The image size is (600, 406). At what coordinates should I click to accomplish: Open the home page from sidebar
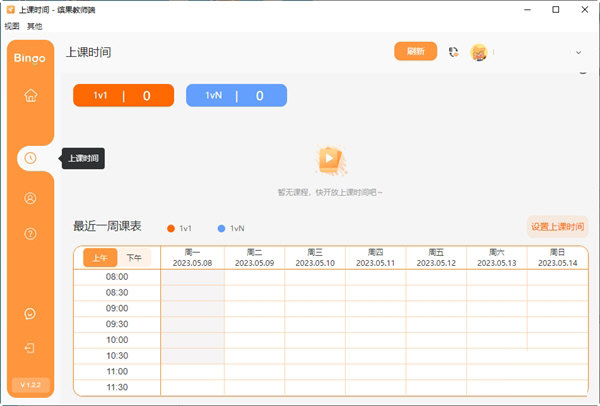point(31,95)
